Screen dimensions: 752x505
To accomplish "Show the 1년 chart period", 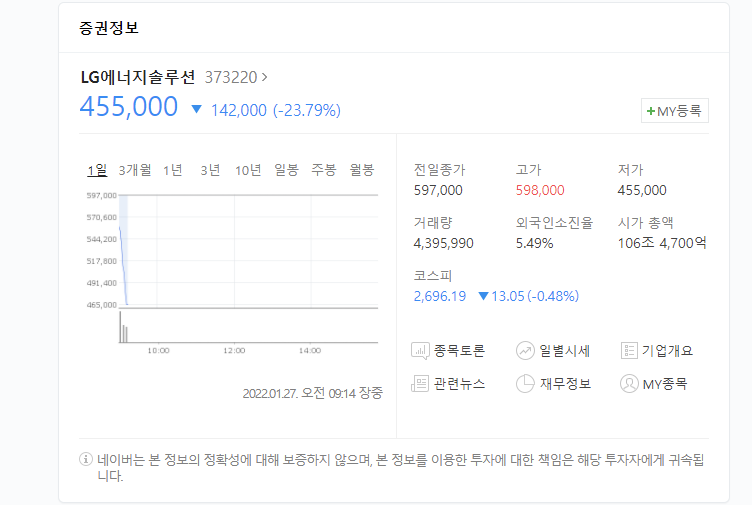I will pos(173,170).
